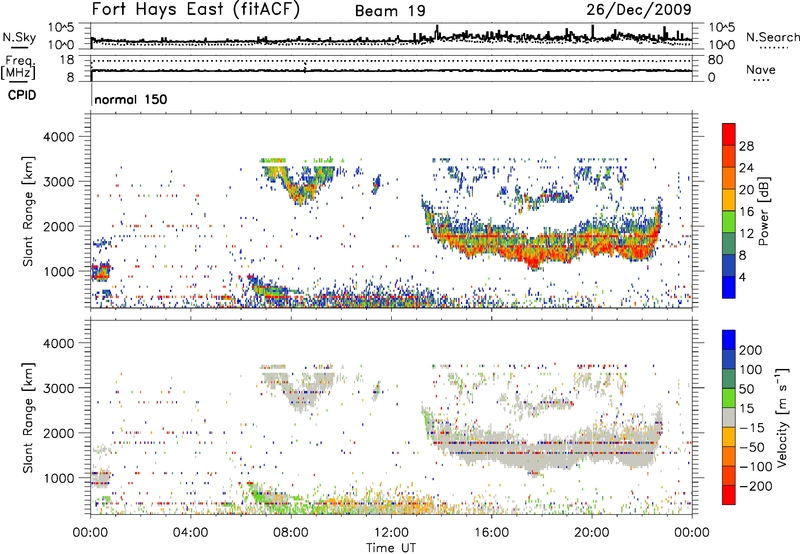The width and height of the screenshot is (800, 554).
Task: Click the '16:00' time tick label
Action: (x=491, y=533)
